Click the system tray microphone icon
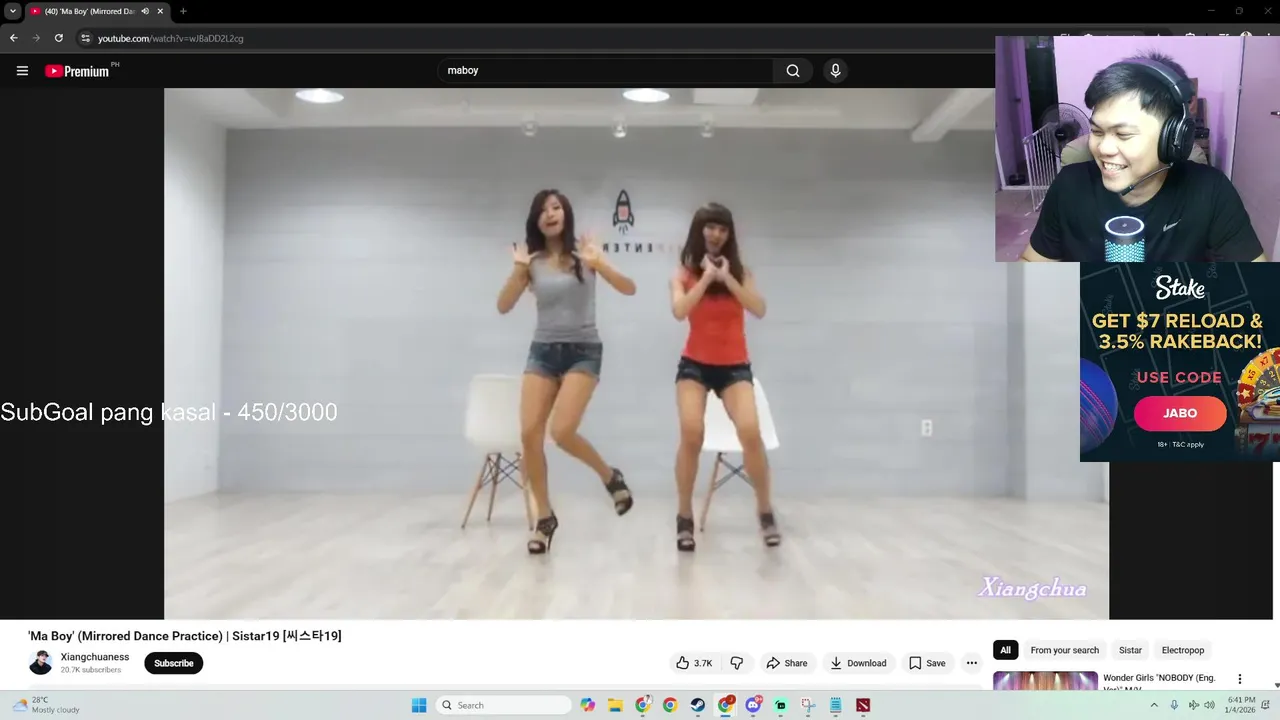Image resolution: width=1280 pixels, height=720 pixels. (1174, 705)
